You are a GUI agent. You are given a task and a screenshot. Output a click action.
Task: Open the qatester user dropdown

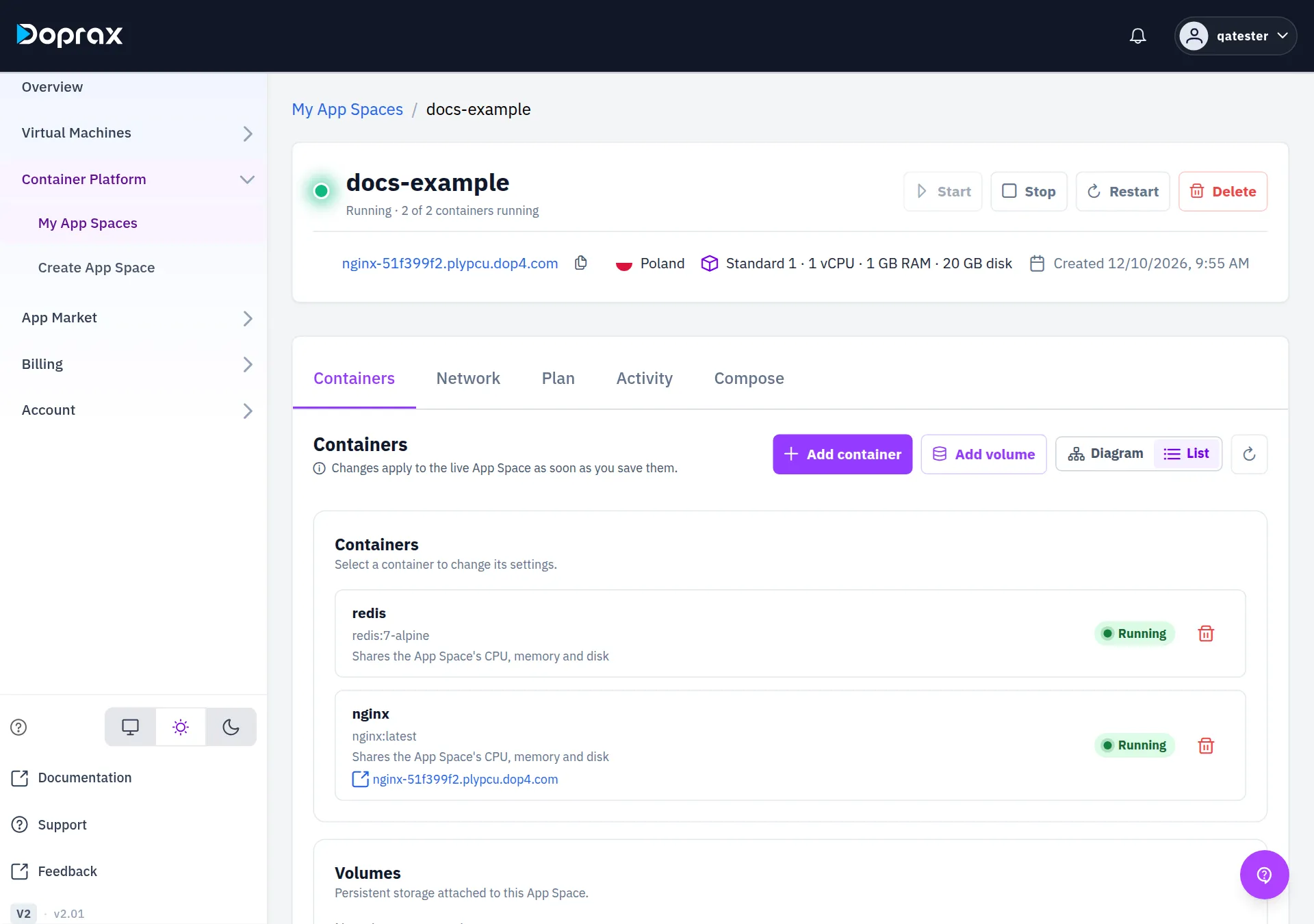pyautogui.click(x=1235, y=36)
